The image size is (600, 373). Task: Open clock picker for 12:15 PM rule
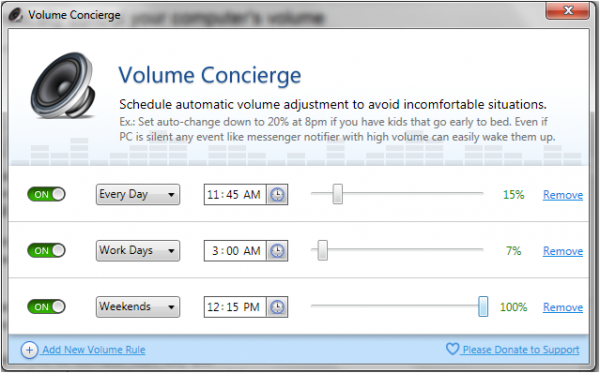point(277,307)
